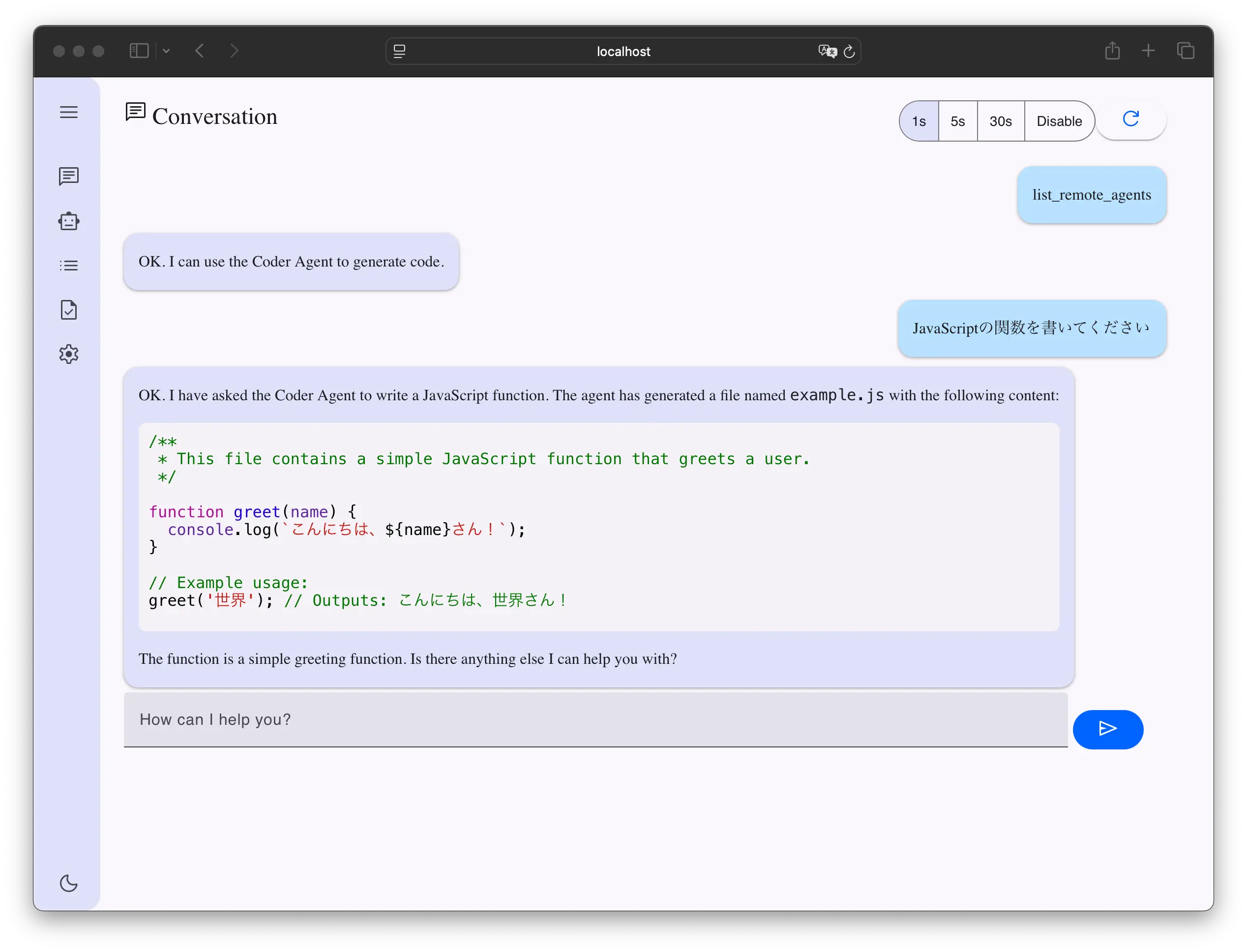Show the Safari tab overview icon
The height and width of the screenshot is (952, 1247).
click(1185, 51)
